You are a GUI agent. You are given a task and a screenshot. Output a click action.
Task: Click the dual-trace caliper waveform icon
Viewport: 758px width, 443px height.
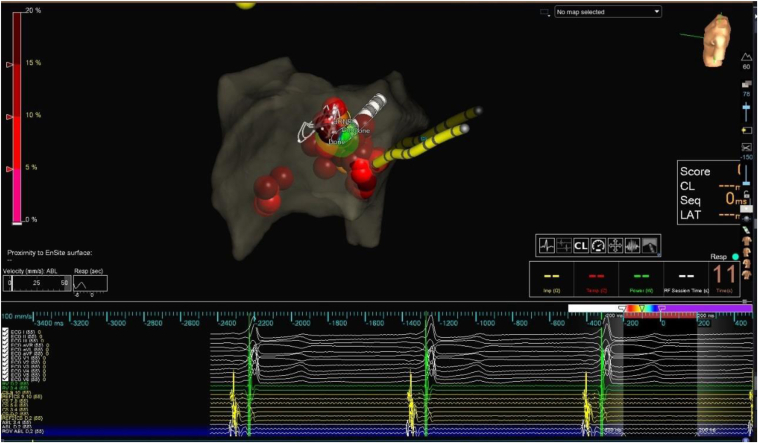pyautogui.click(x=564, y=246)
